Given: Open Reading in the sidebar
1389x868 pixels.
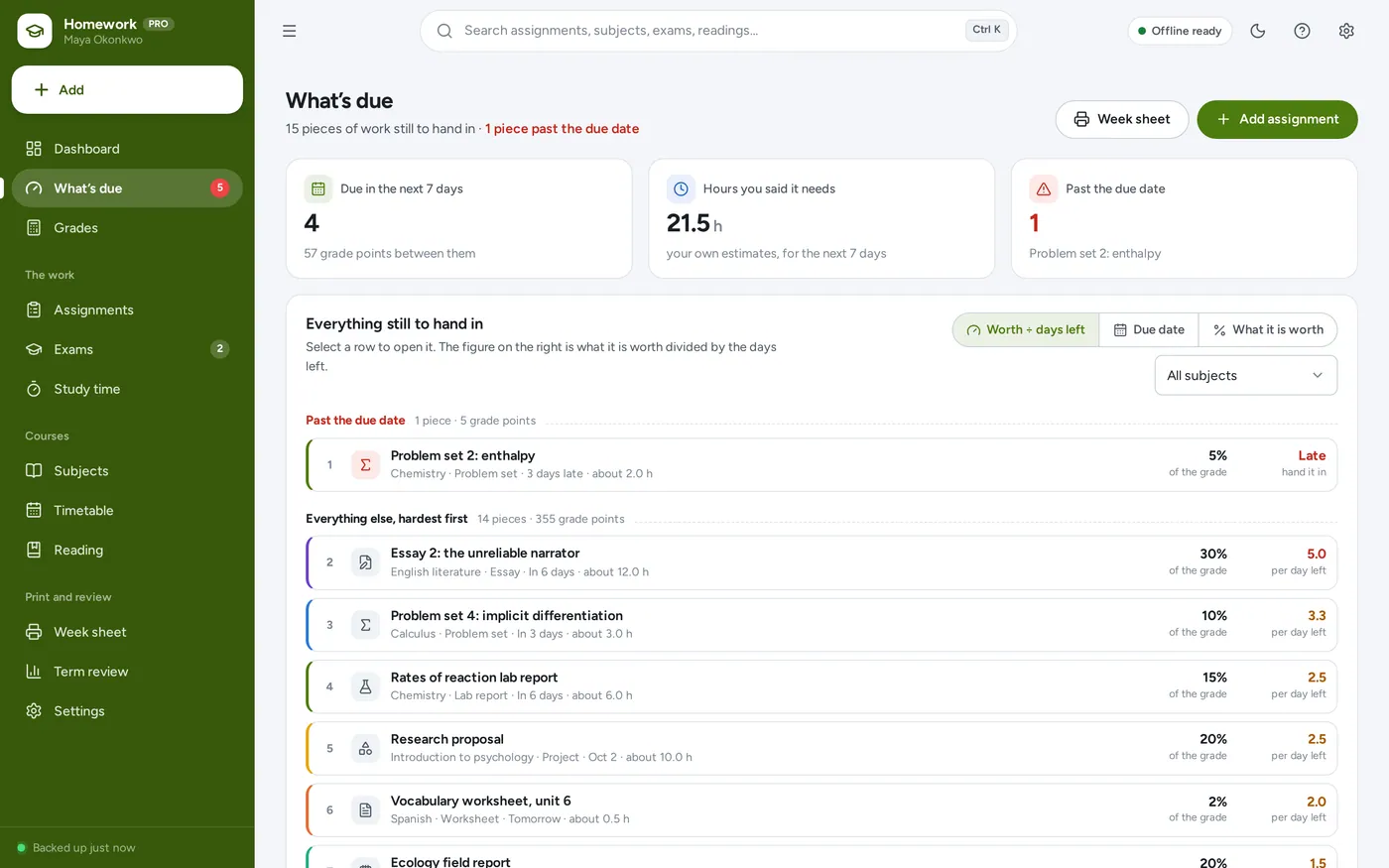Looking at the screenshot, I should click(127, 551).
